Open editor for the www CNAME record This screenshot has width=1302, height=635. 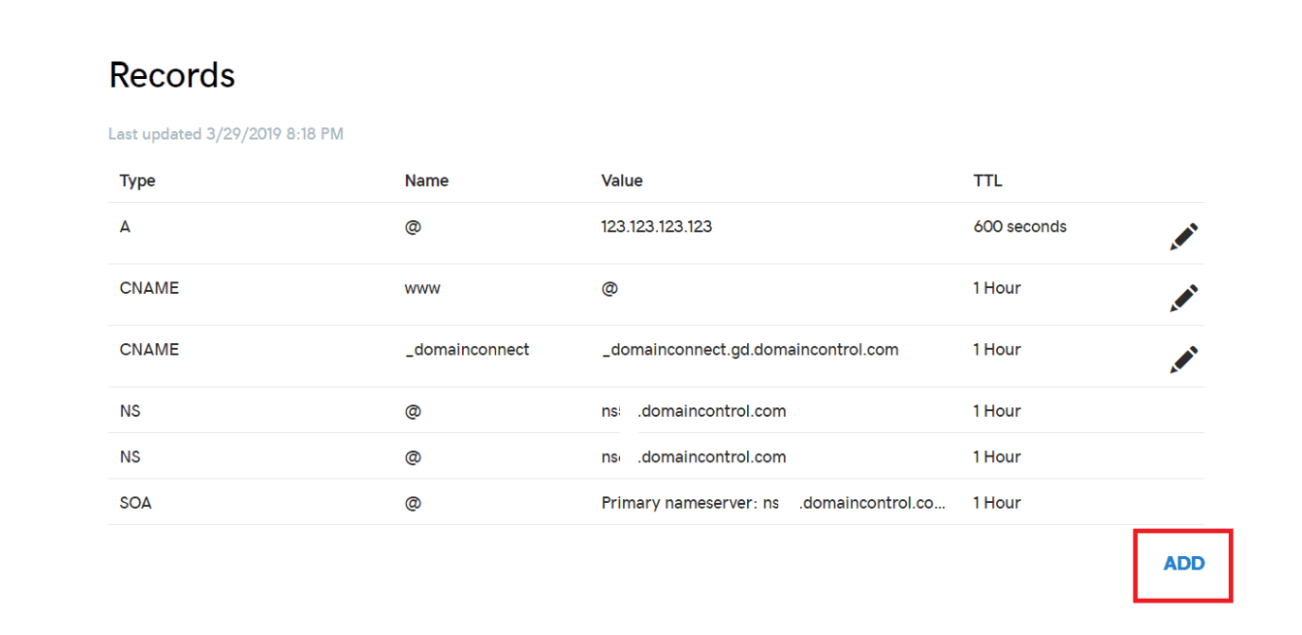[x=1183, y=298]
